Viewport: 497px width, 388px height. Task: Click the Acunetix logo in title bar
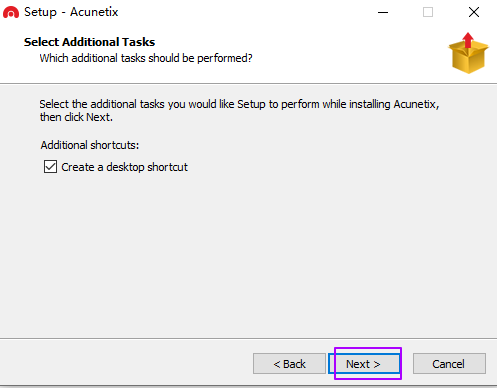point(11,12)
